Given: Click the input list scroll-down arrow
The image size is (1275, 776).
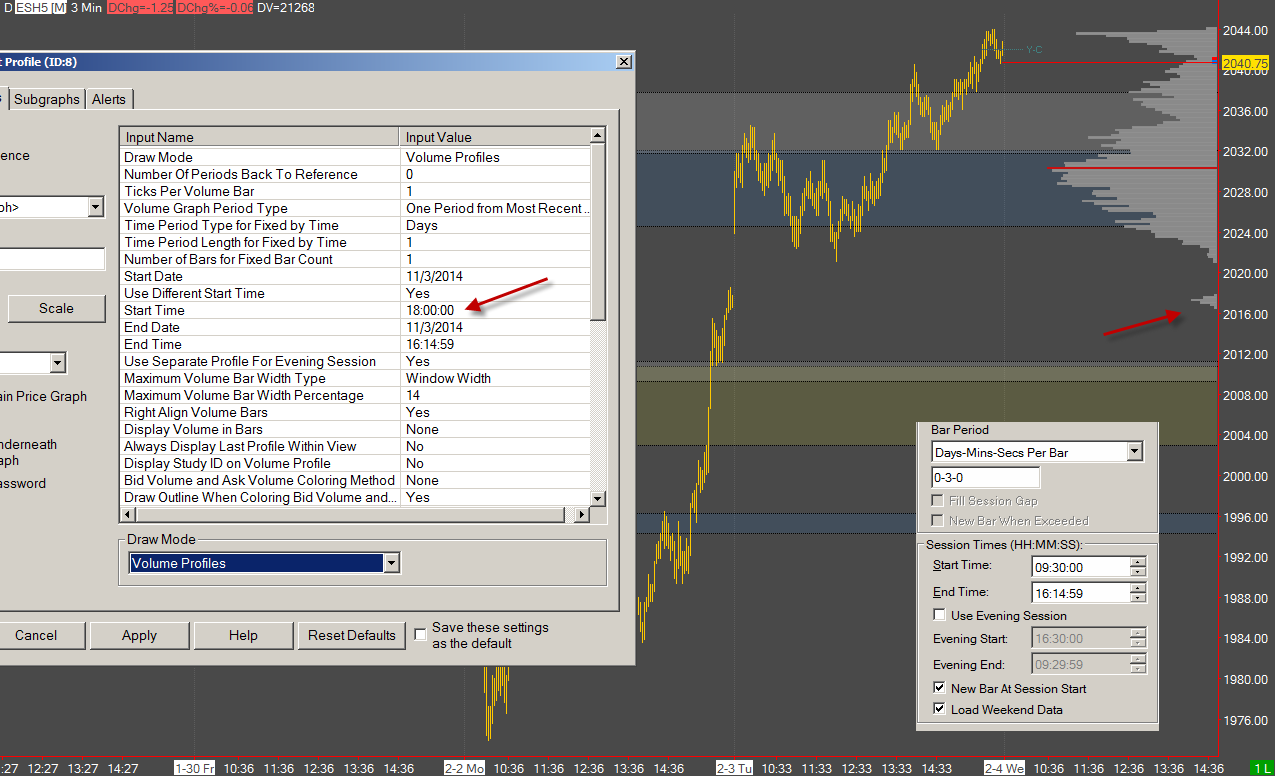Looking at the screenshot, I should tap(598, 498).
